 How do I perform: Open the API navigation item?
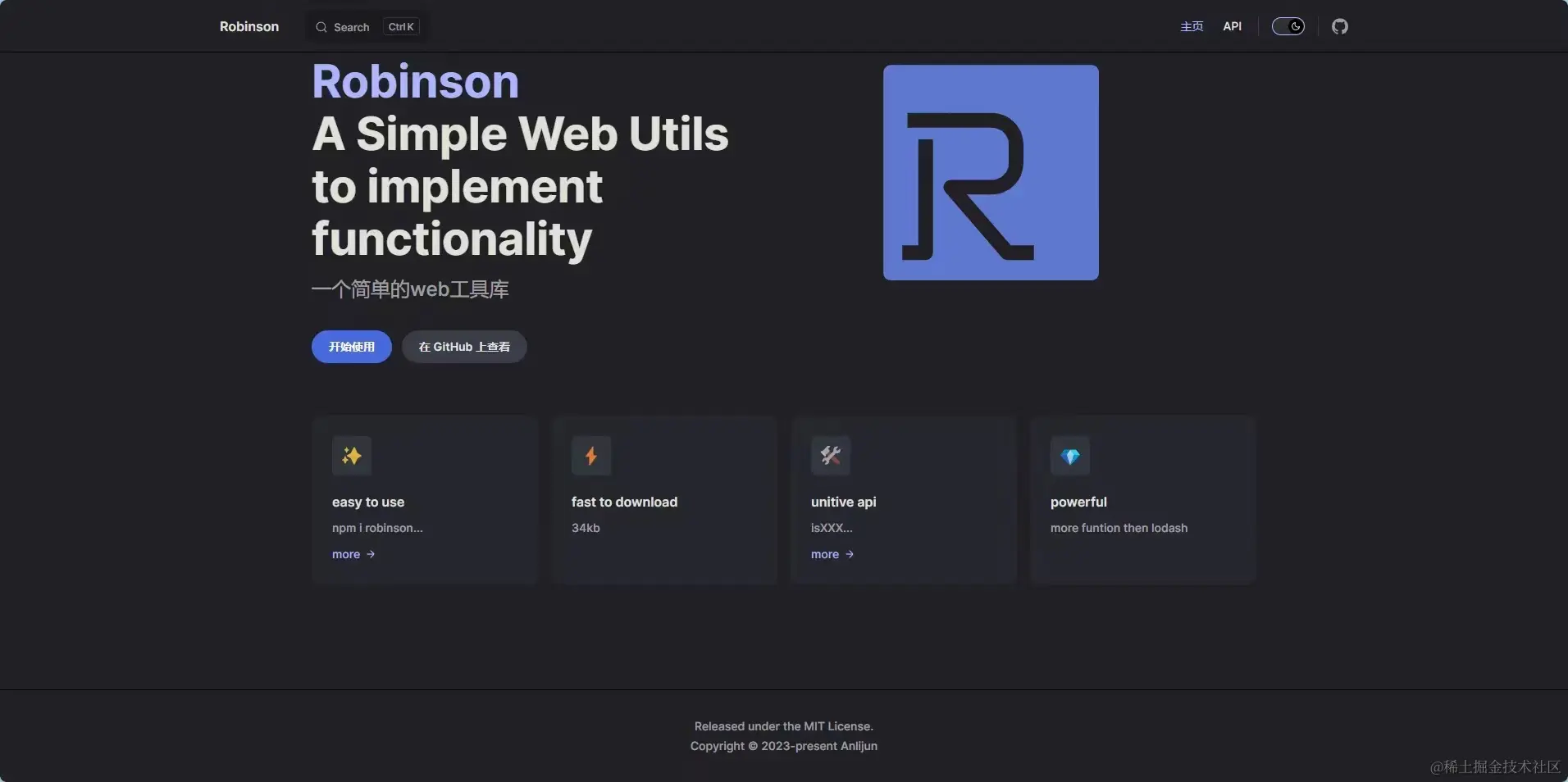pos(1233,26)
